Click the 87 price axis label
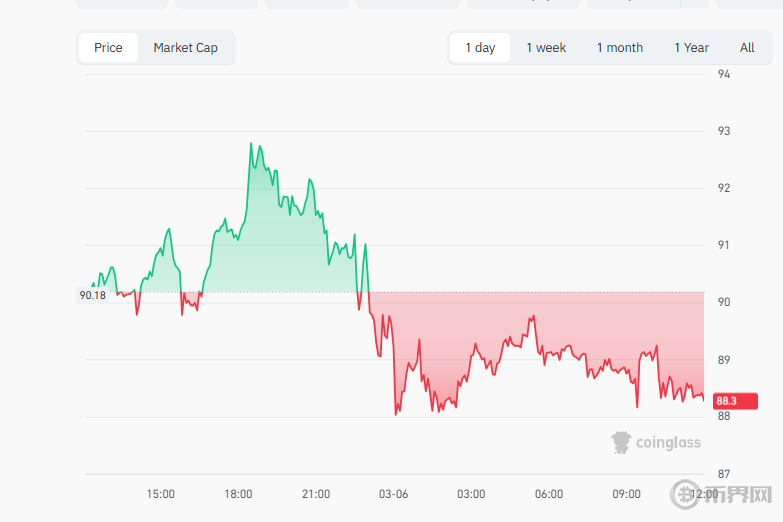Image resolution: width=783 pixels, height=522 pixels. 725,474
